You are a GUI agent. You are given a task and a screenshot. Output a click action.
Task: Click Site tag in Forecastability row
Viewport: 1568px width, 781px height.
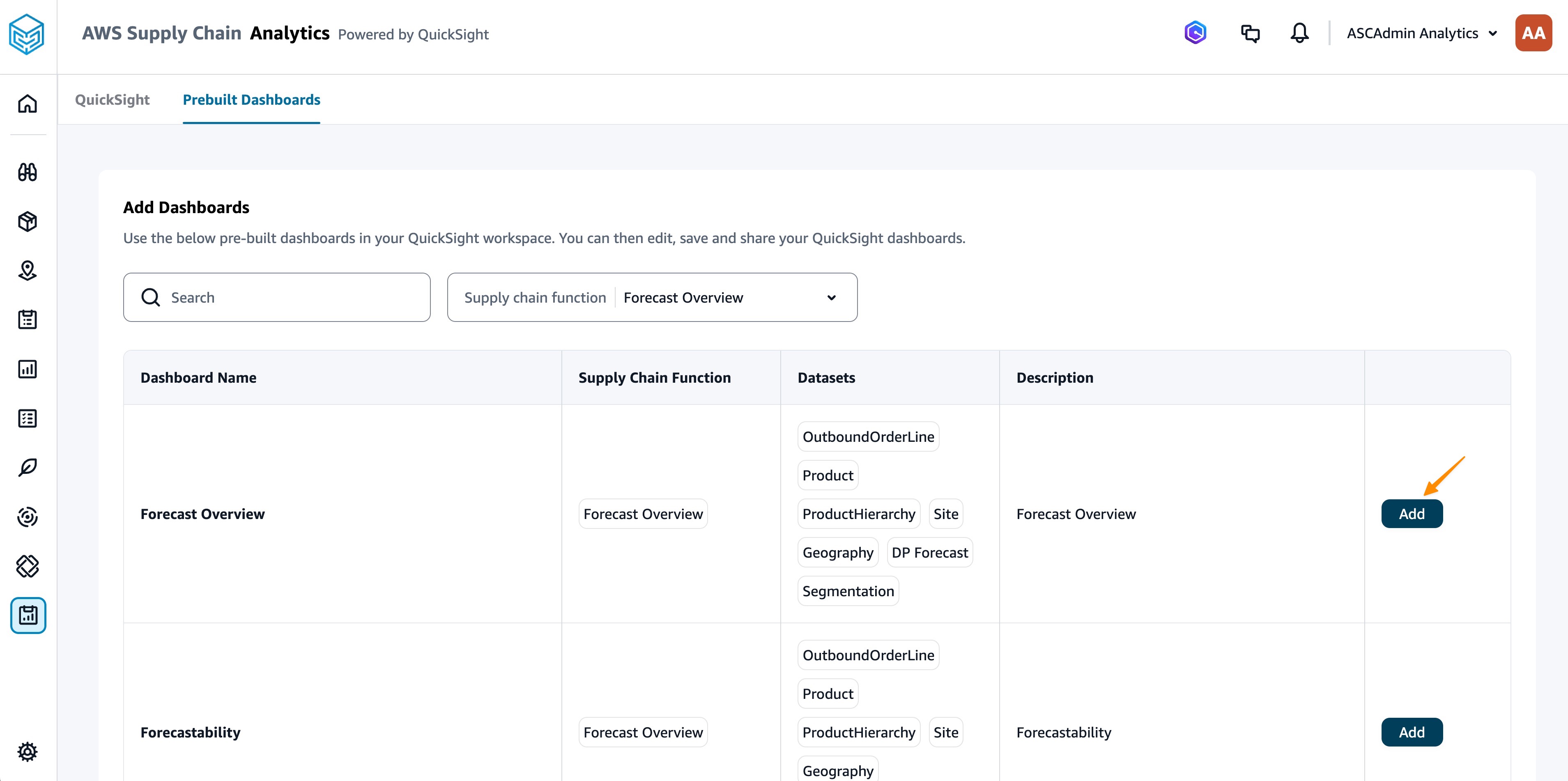click(x=946, y=732)
